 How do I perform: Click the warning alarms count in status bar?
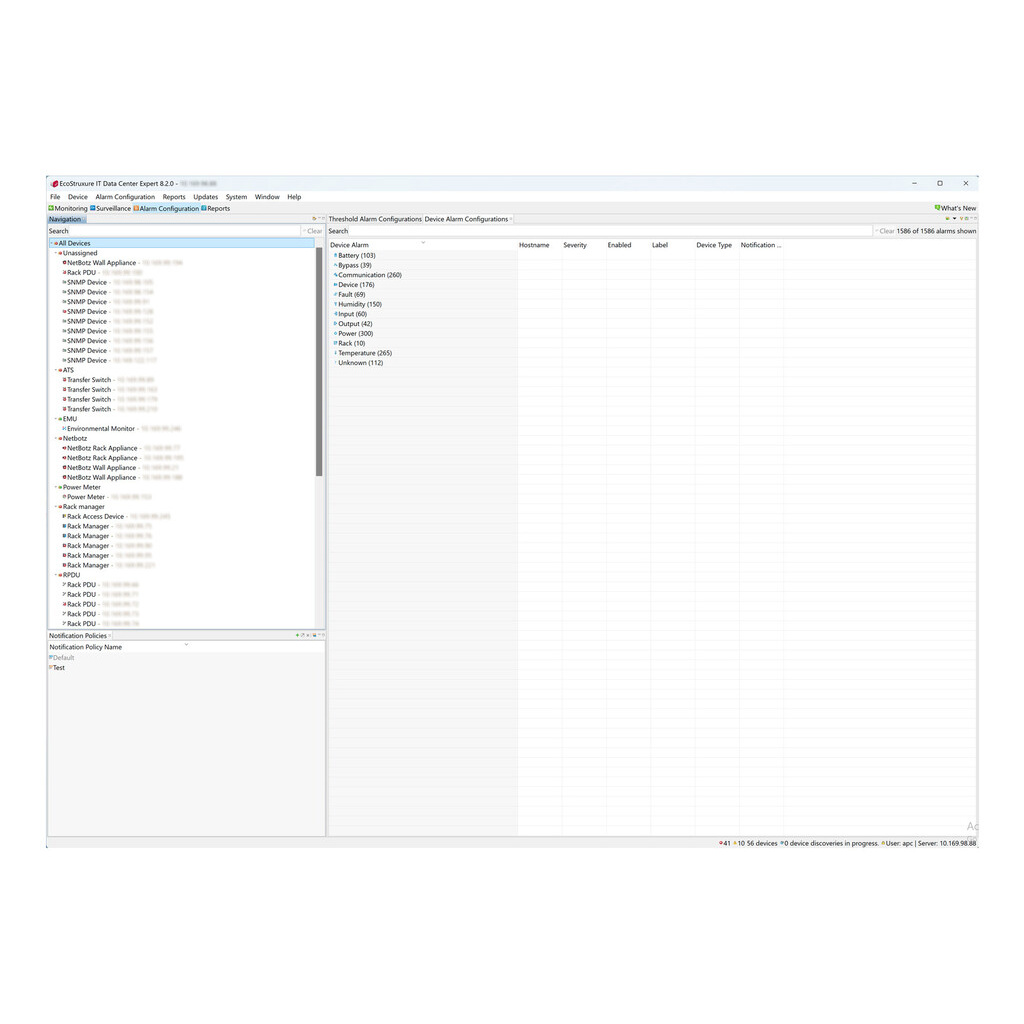739,843
